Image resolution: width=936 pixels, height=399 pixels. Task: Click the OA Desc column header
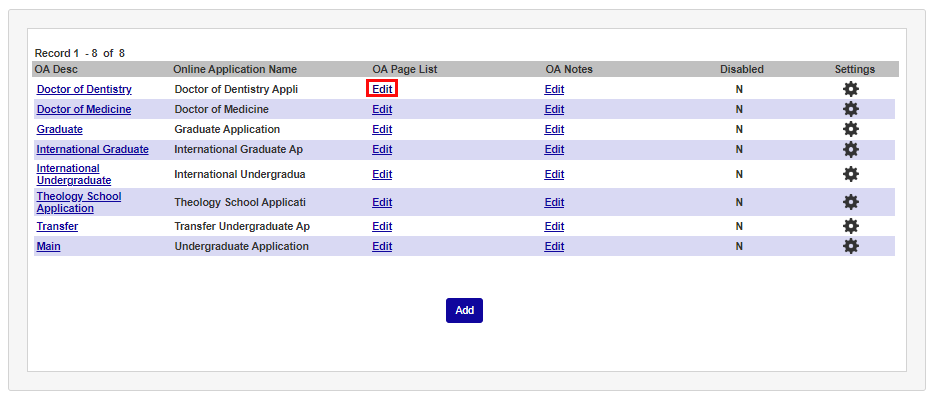(x=56, y=69)
